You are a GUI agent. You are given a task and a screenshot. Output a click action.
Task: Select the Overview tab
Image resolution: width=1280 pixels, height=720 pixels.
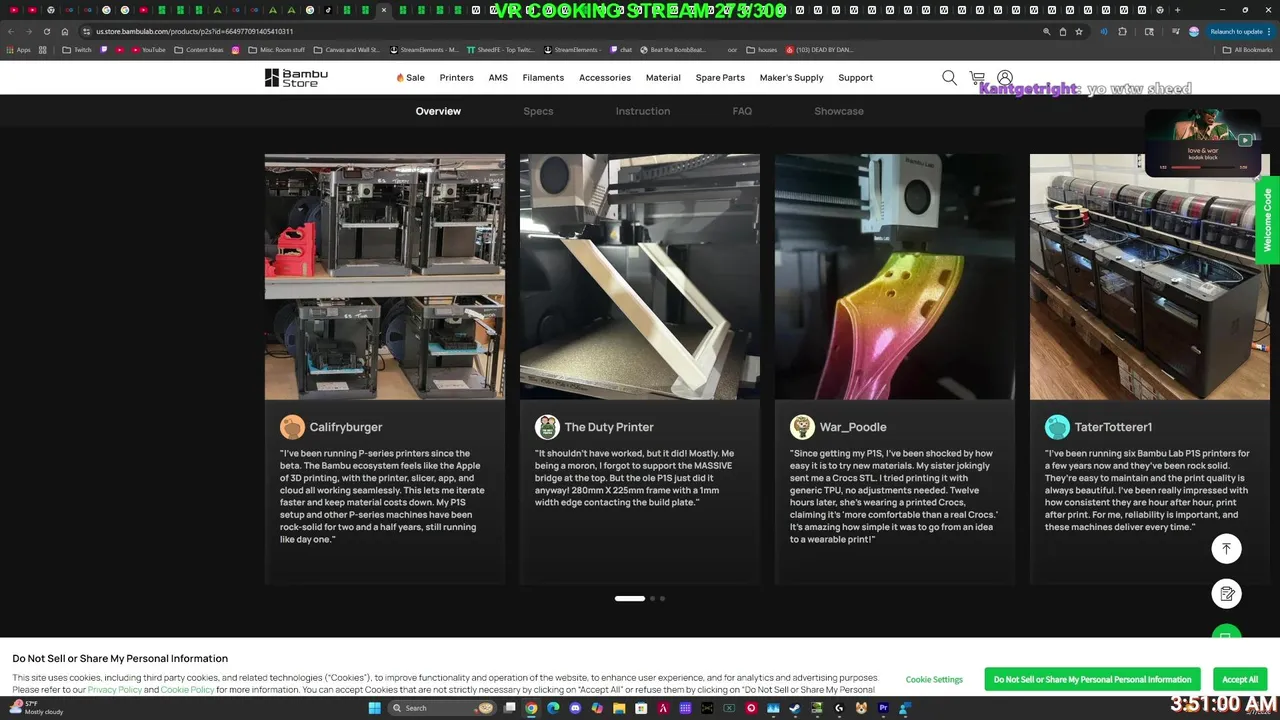tap(438, 111)
